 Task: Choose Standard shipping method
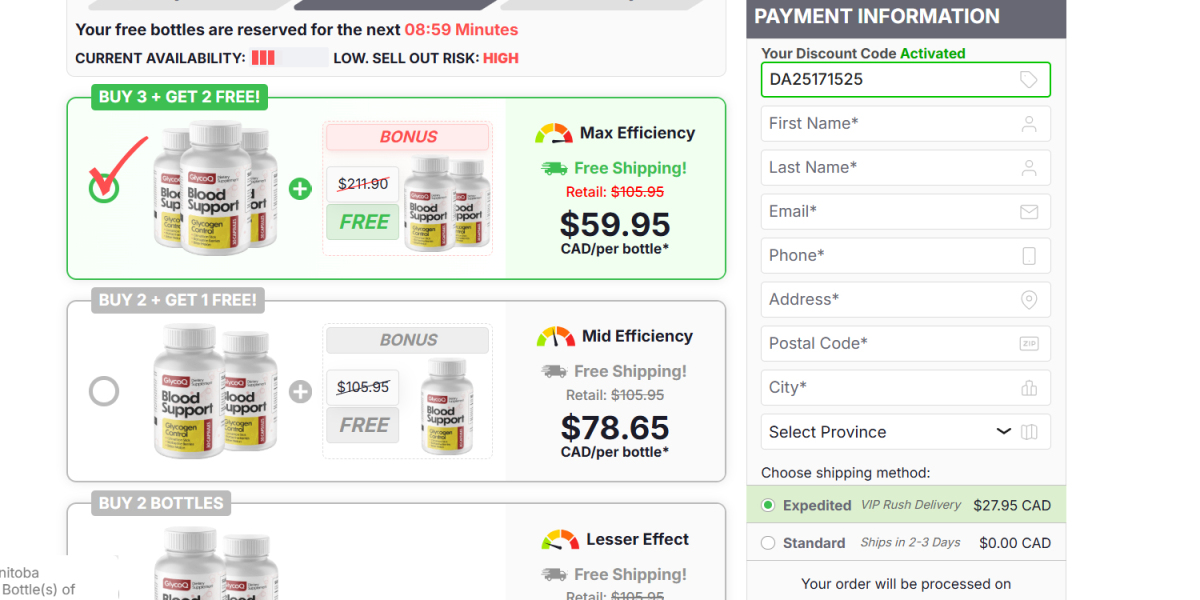768,543
